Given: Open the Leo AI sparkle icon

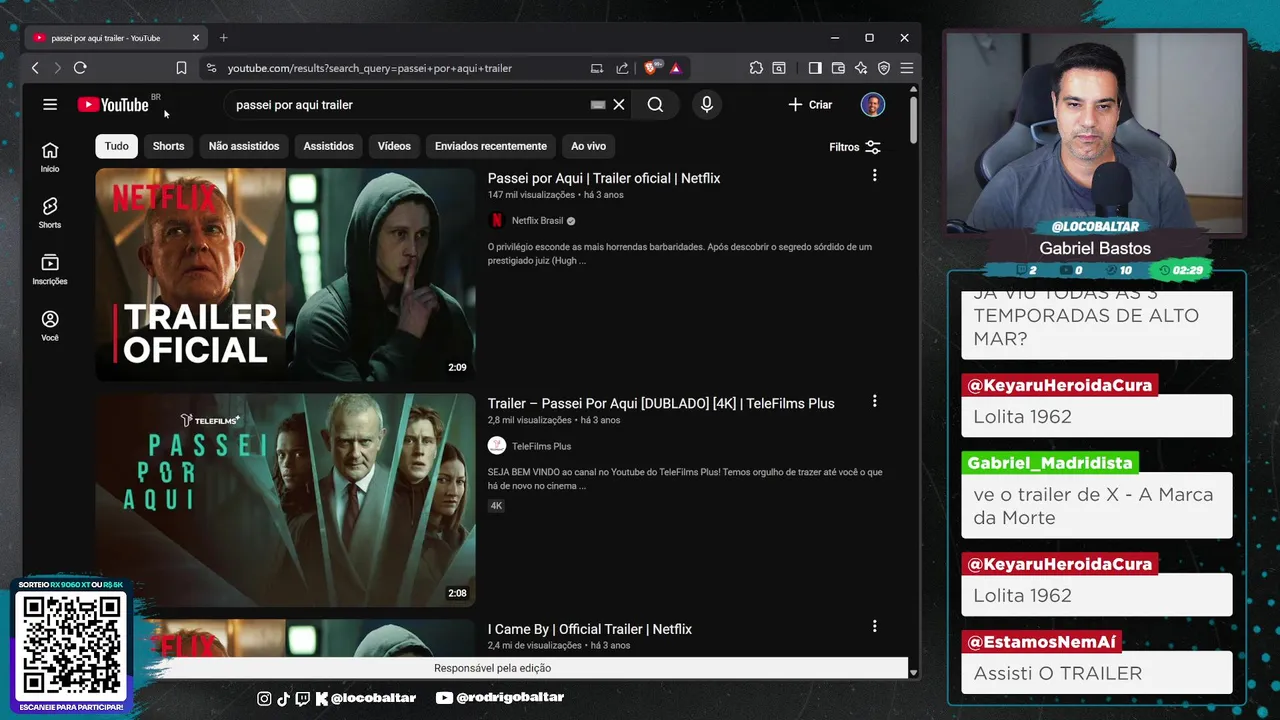Looking at the screenshot, I should (x=861, y=68).
